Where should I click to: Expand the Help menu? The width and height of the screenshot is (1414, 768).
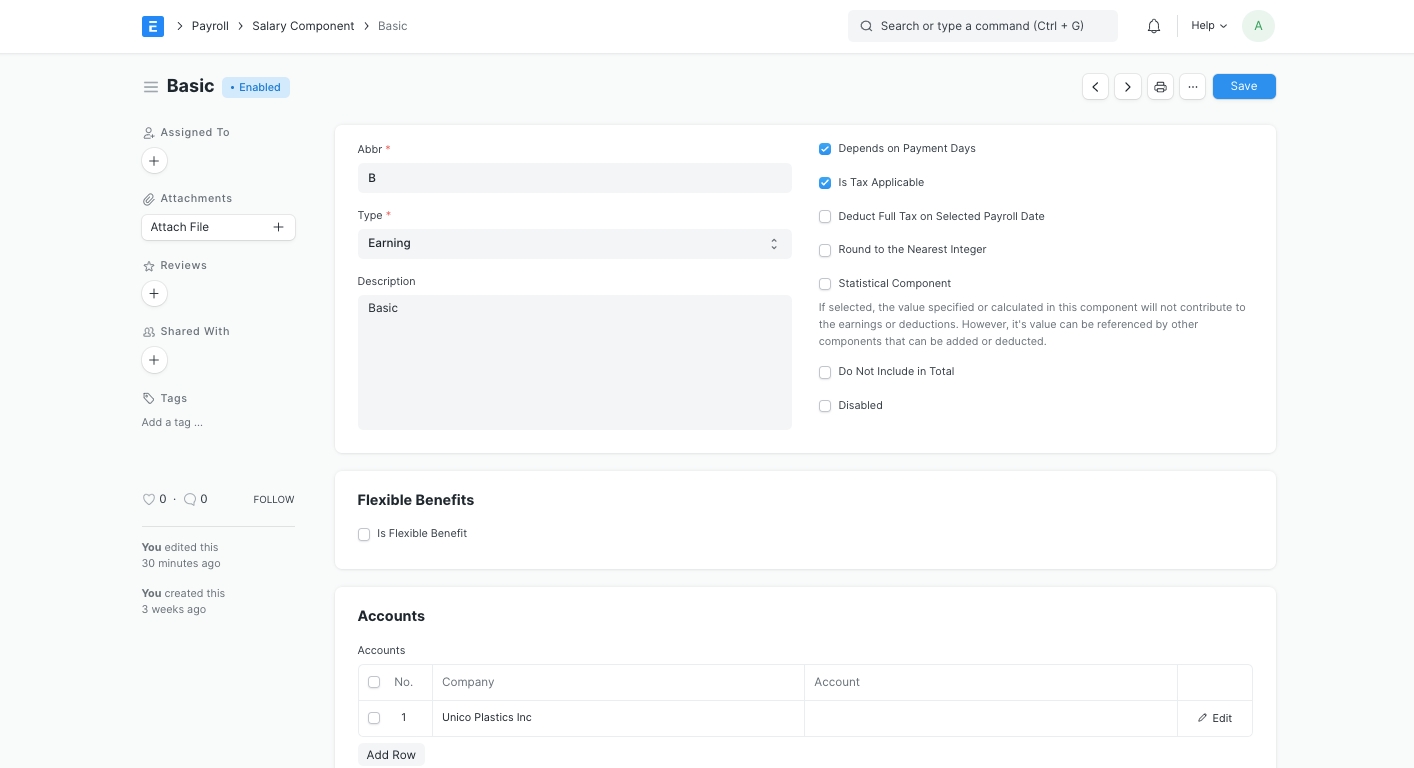pyautogui.click(x=1208, y=26)
